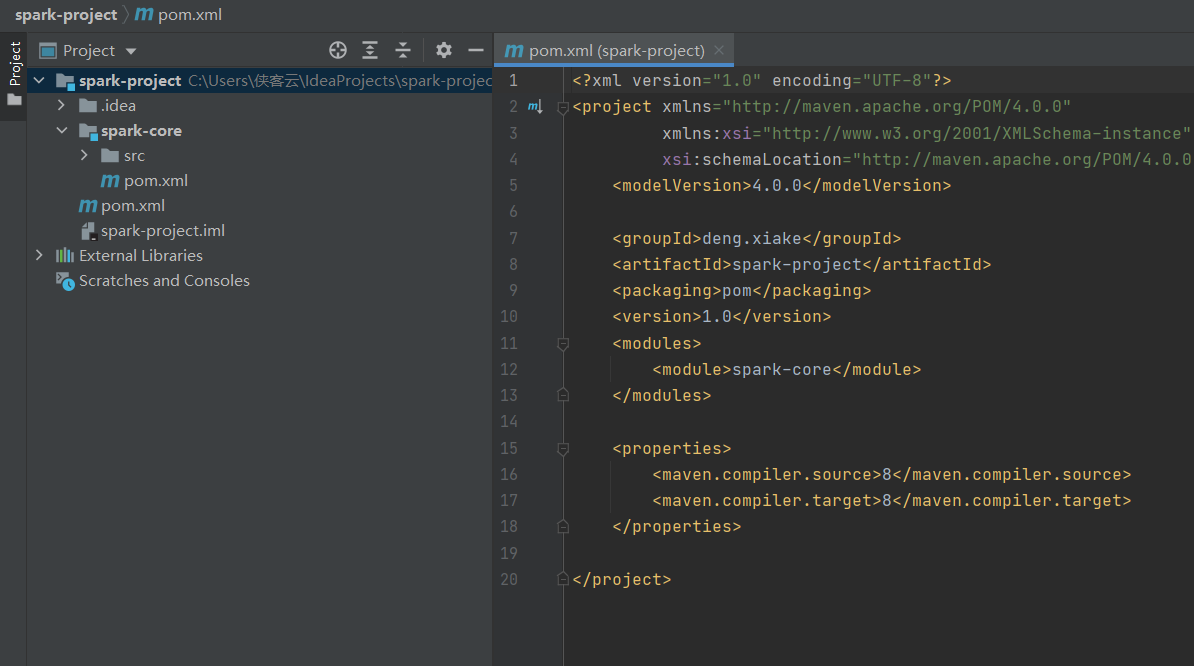This screenshot has width=1194, height=666.
Task: Click pom.xml in the breadcrumb
Action: (190, 14)
